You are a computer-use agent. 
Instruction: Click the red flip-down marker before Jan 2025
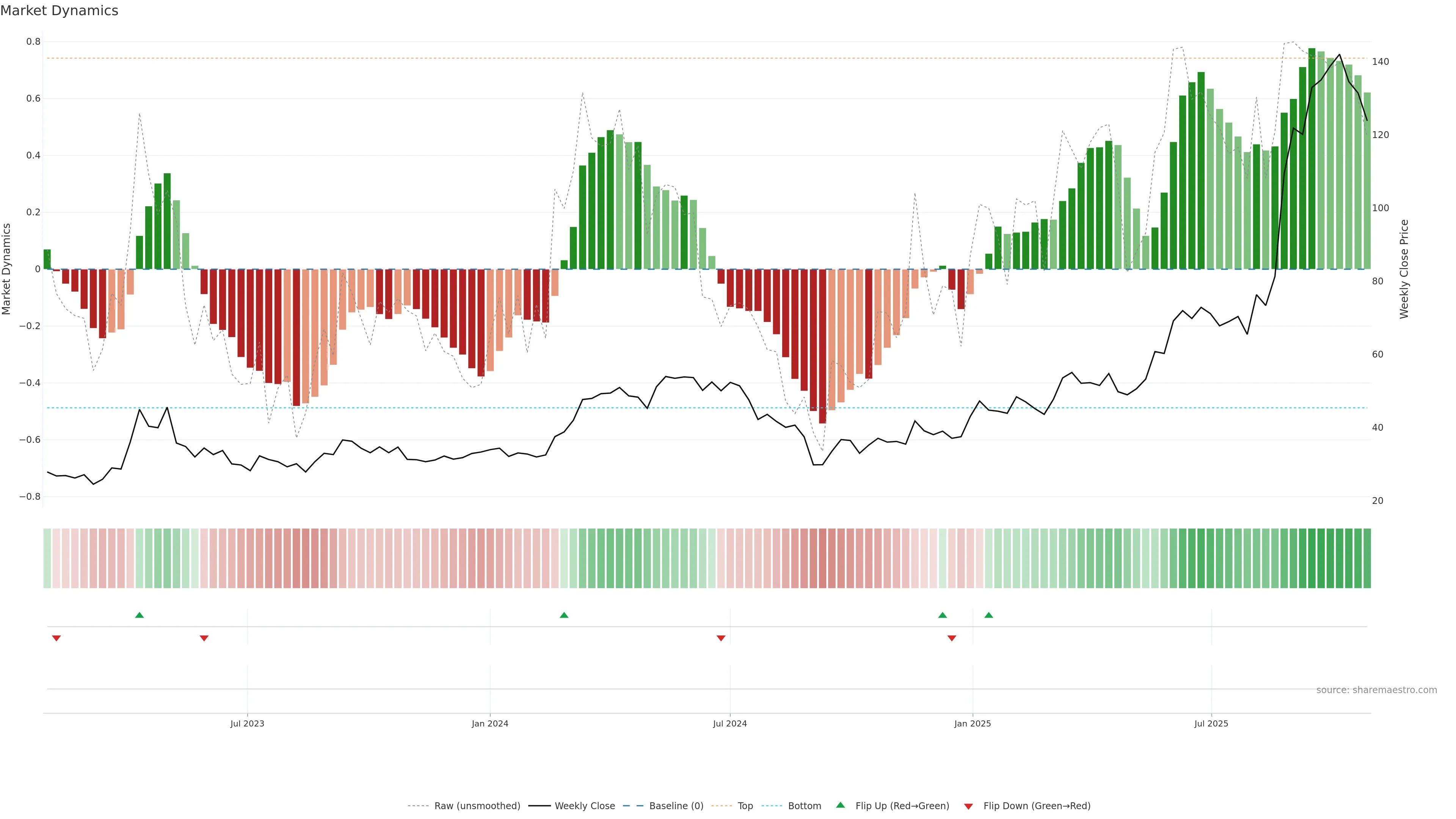(952, 638)
